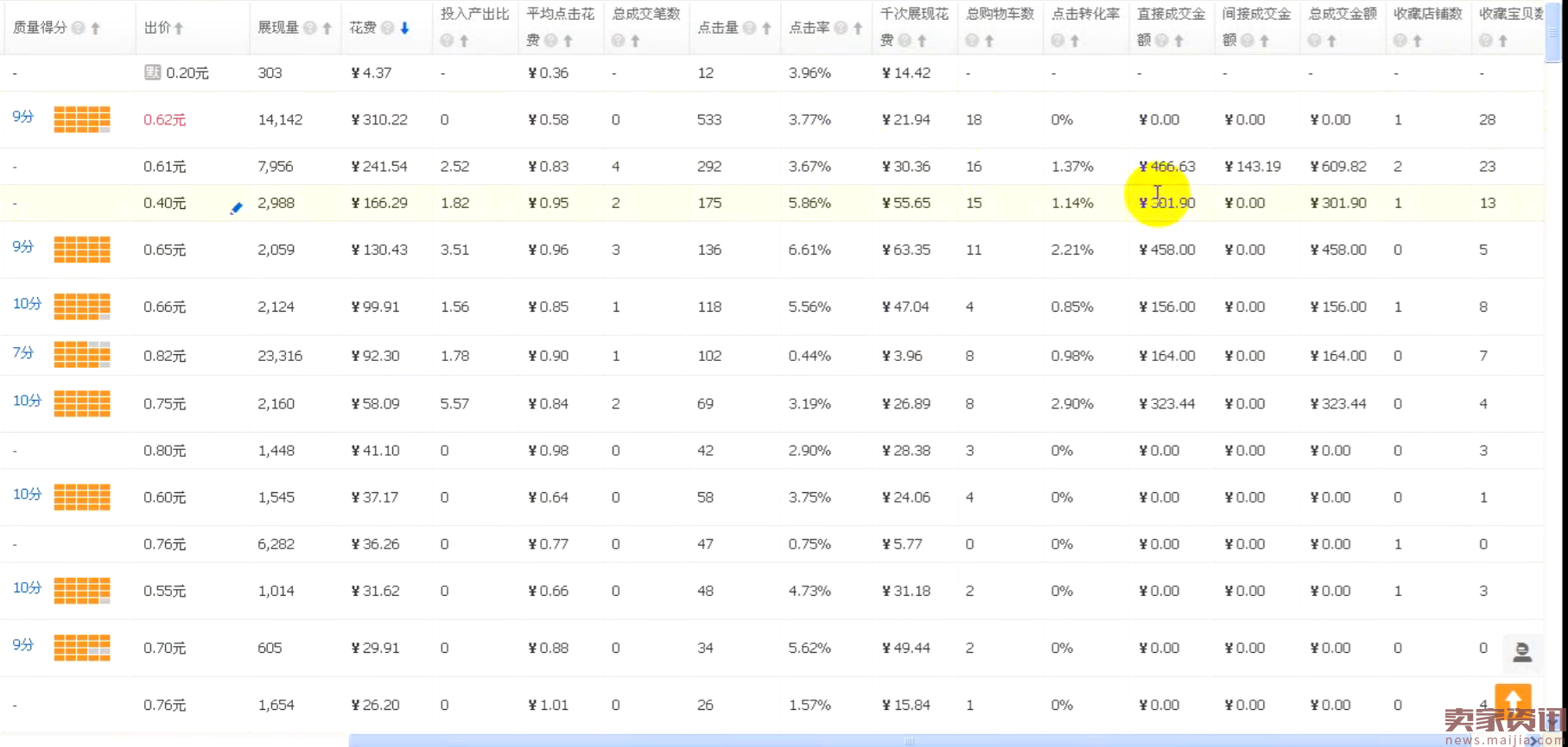Viewport: 1568px width, 747px height.
Task: Sort by 质量得分 using its arrow
Action: click(x=95, y=28)
